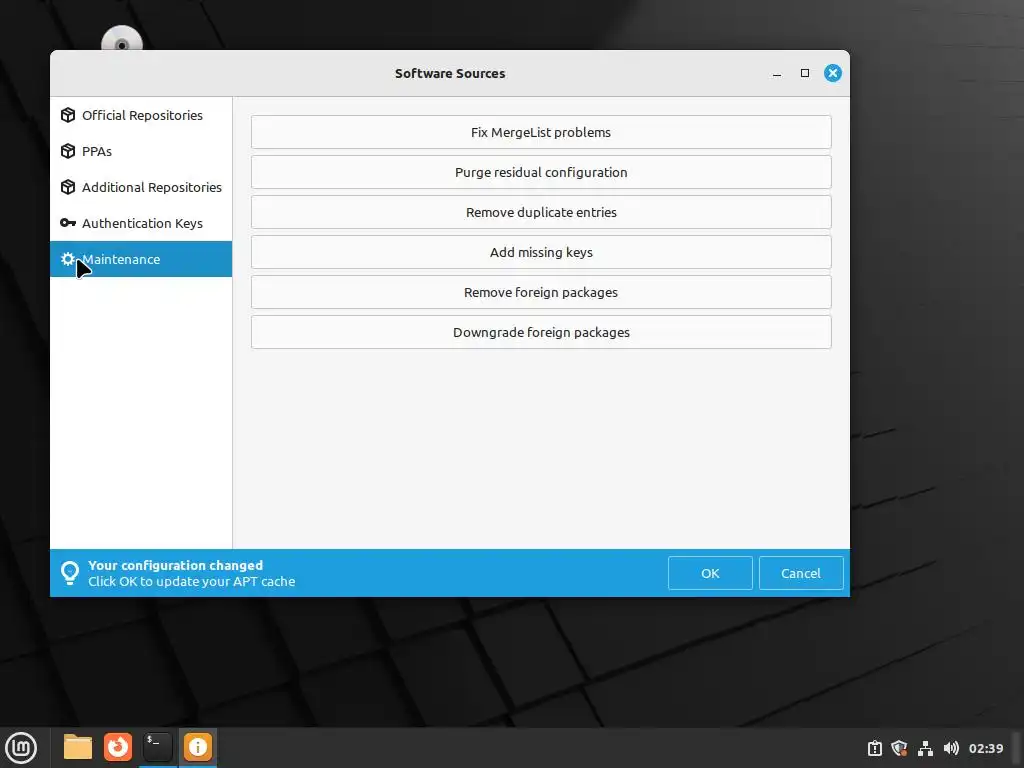The image size is (1024, 768).
Task: Minimize the Software Sources window
Action: click(x=776, y=74)
